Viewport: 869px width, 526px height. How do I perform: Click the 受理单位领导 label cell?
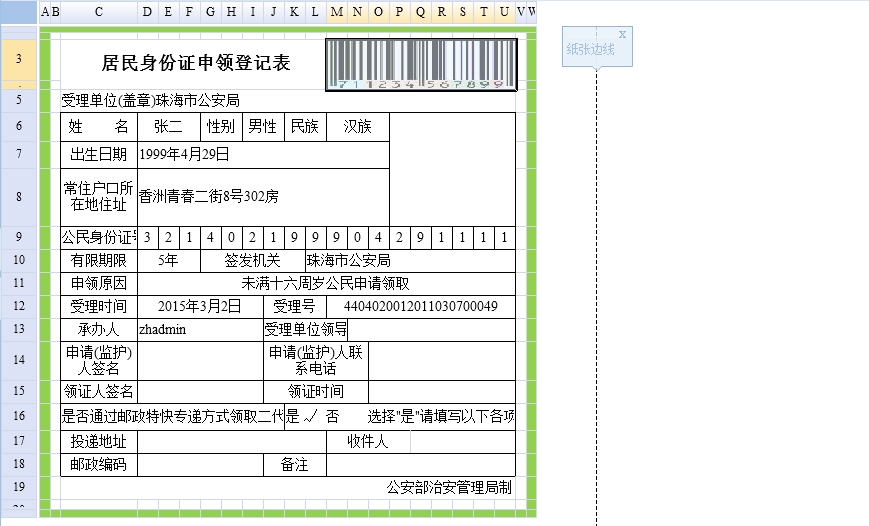pos(305,330)
